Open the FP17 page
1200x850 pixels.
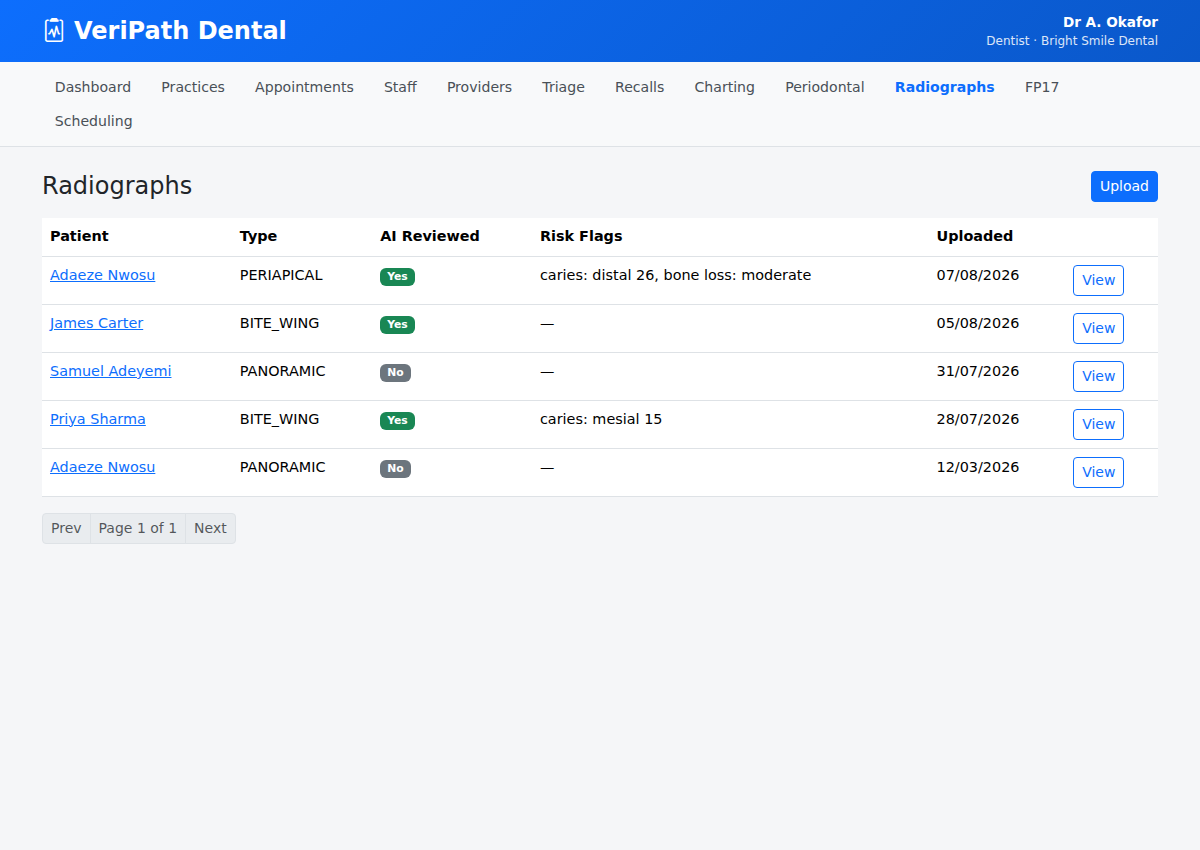pyautogui.click(x=1041, y=87)
